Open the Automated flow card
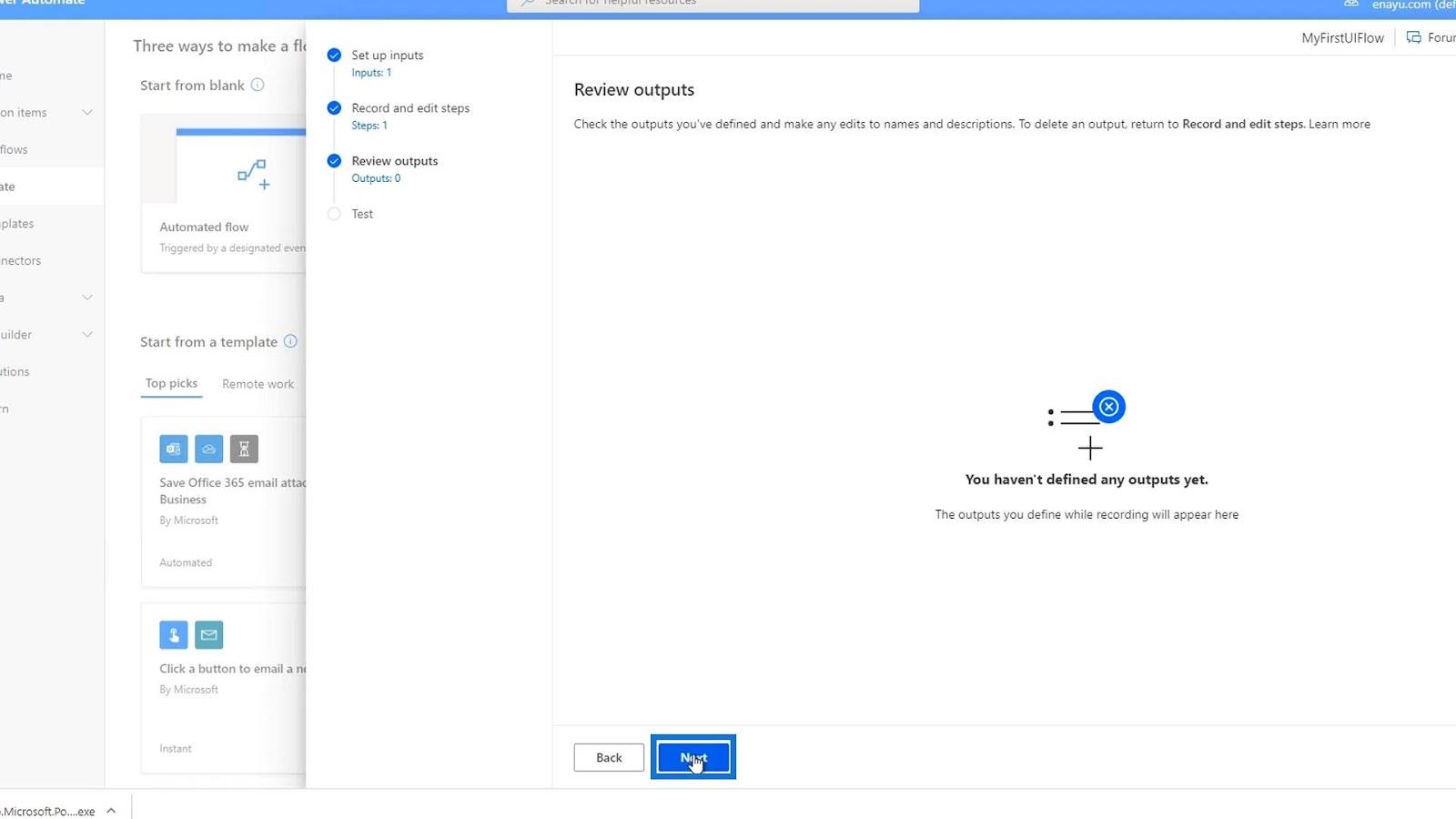The width and height of the screenshot is (1456, 819). click(224, 193)
